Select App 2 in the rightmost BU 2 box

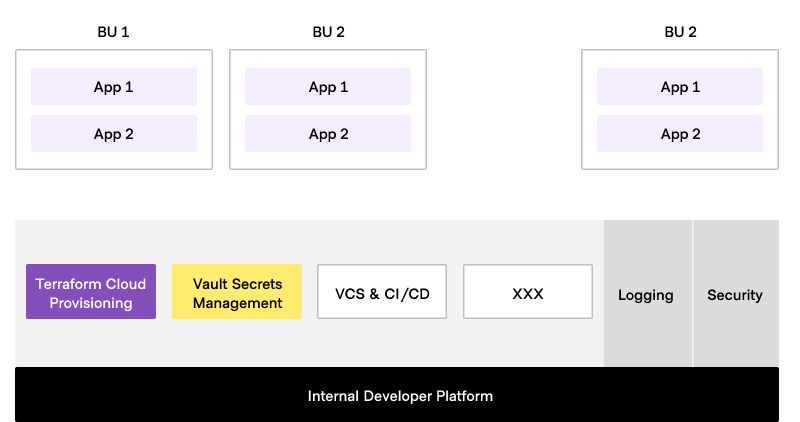tap(680, 134)
